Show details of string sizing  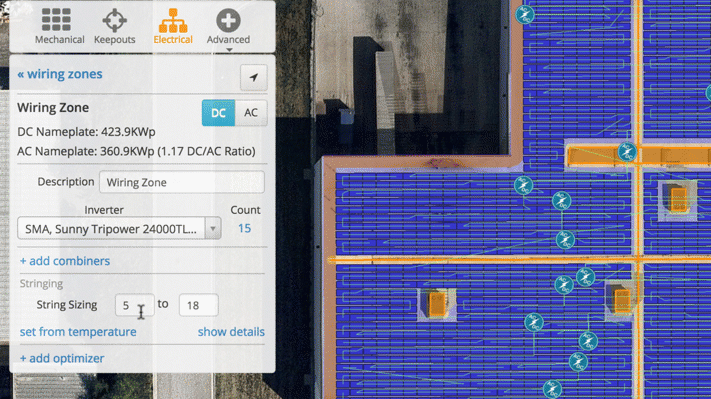click(231, 331)
